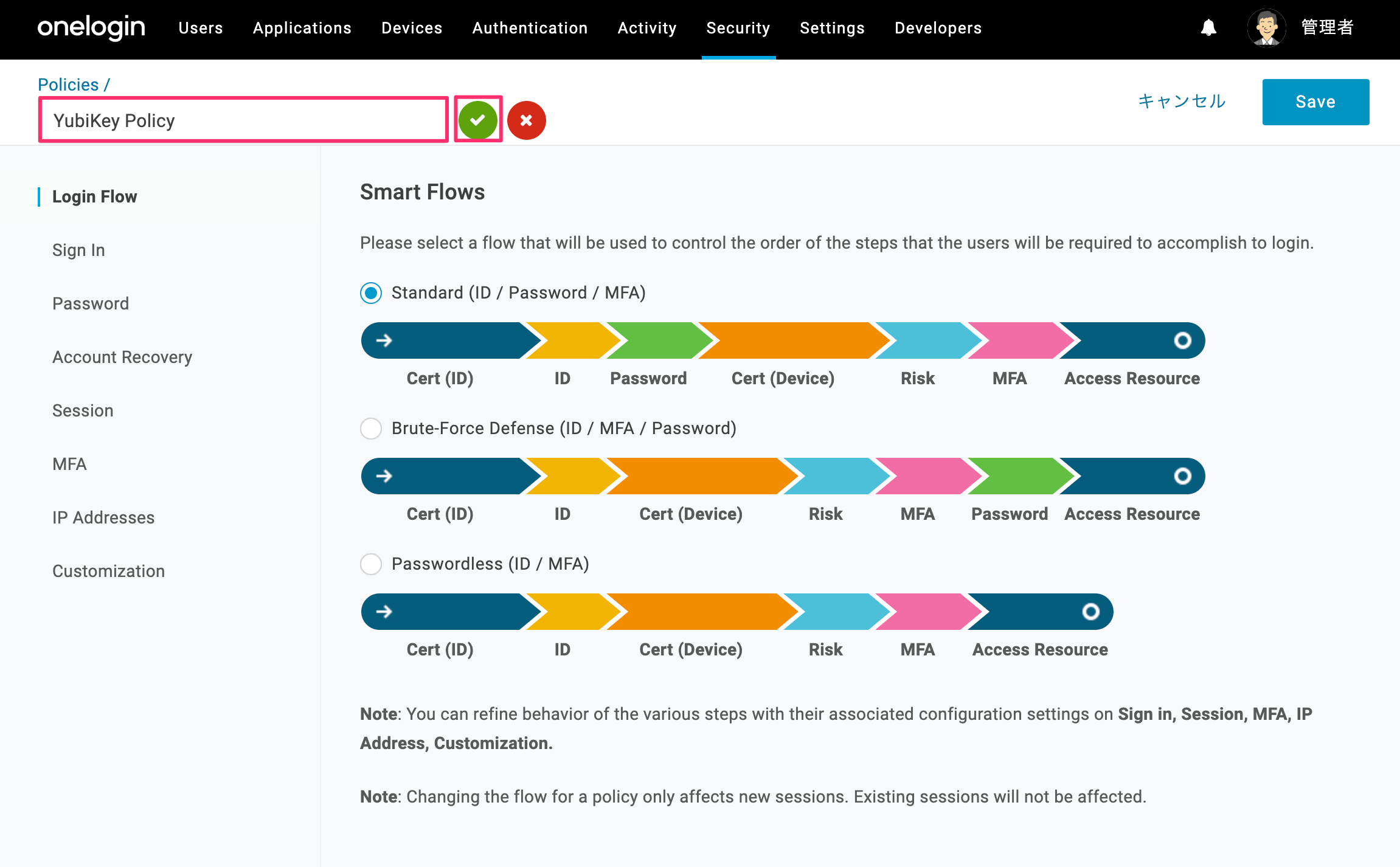Switch to Password section
The width and height of the screenshot is (1400, 867).
click(91, 304)
